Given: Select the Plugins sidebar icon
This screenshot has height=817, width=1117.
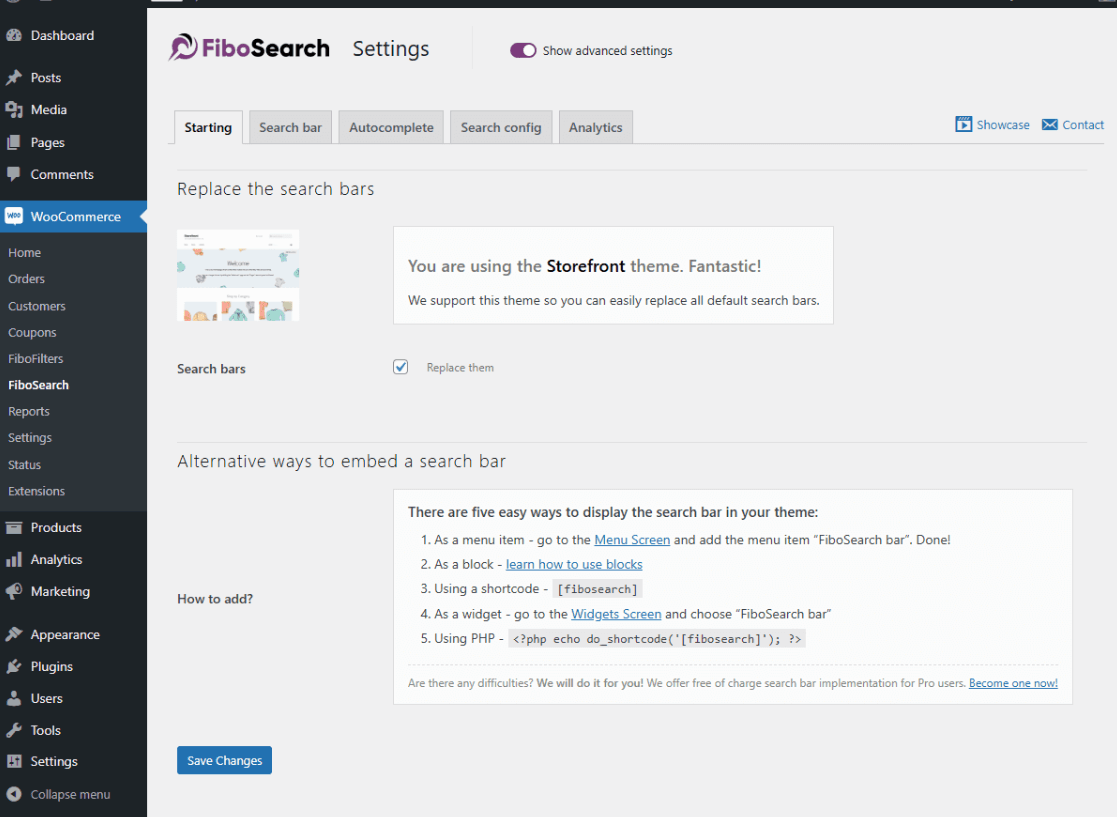Looking at the screenshot, I should [15, 666].
